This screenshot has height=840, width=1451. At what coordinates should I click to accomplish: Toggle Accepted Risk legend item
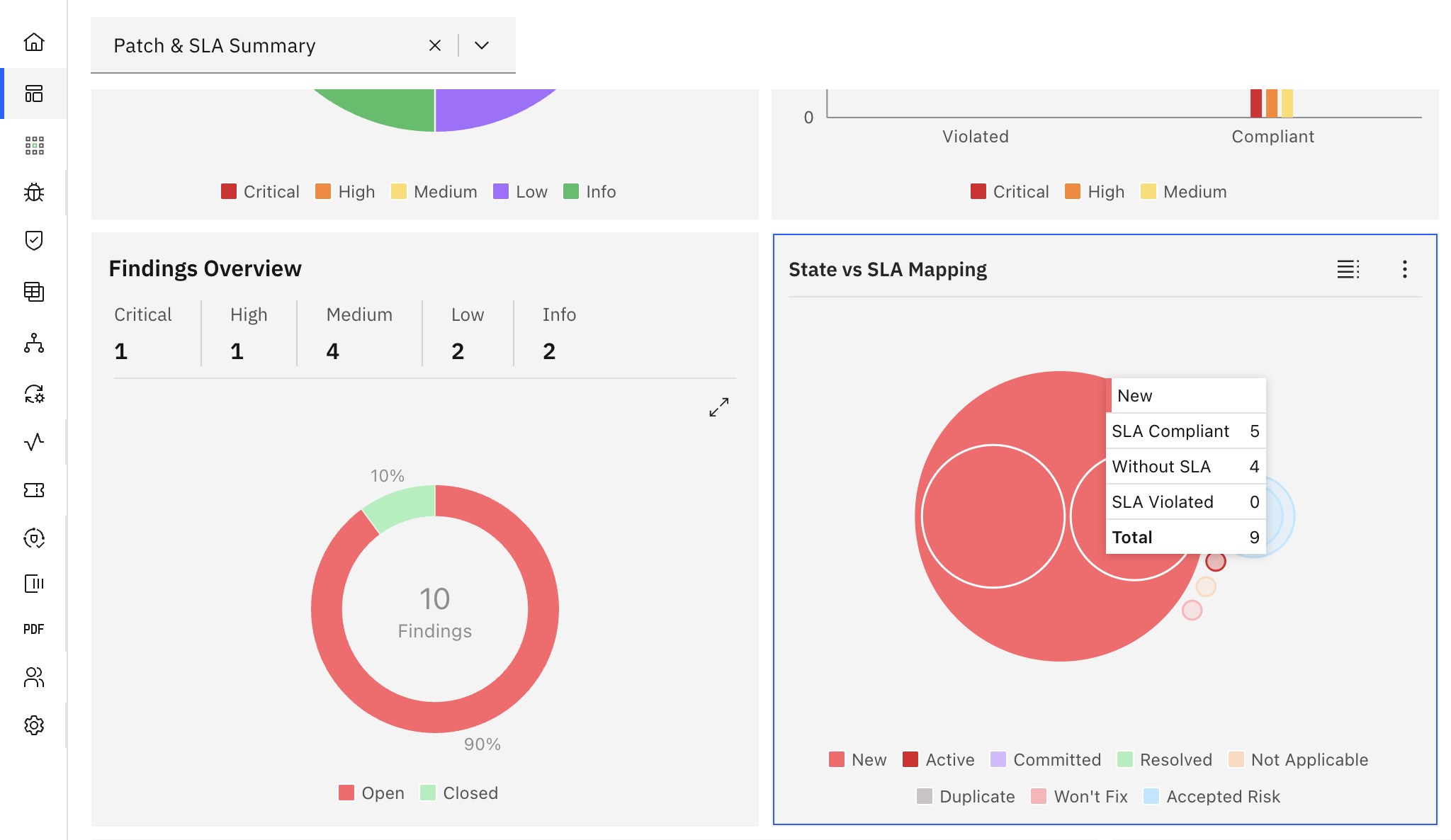point(1212,796)
